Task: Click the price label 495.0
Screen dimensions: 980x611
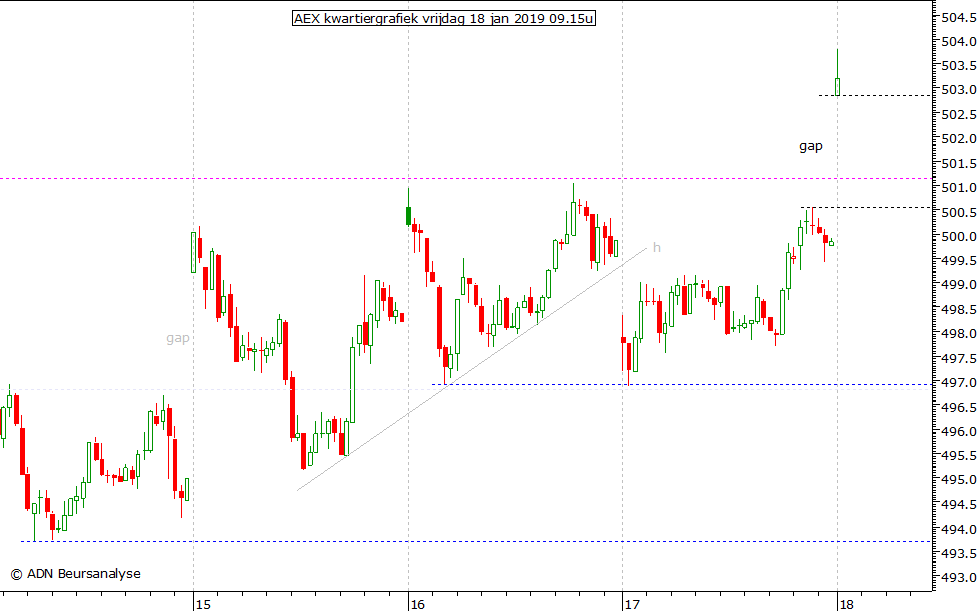Action: pyautogui.click(x=959, y=480)
